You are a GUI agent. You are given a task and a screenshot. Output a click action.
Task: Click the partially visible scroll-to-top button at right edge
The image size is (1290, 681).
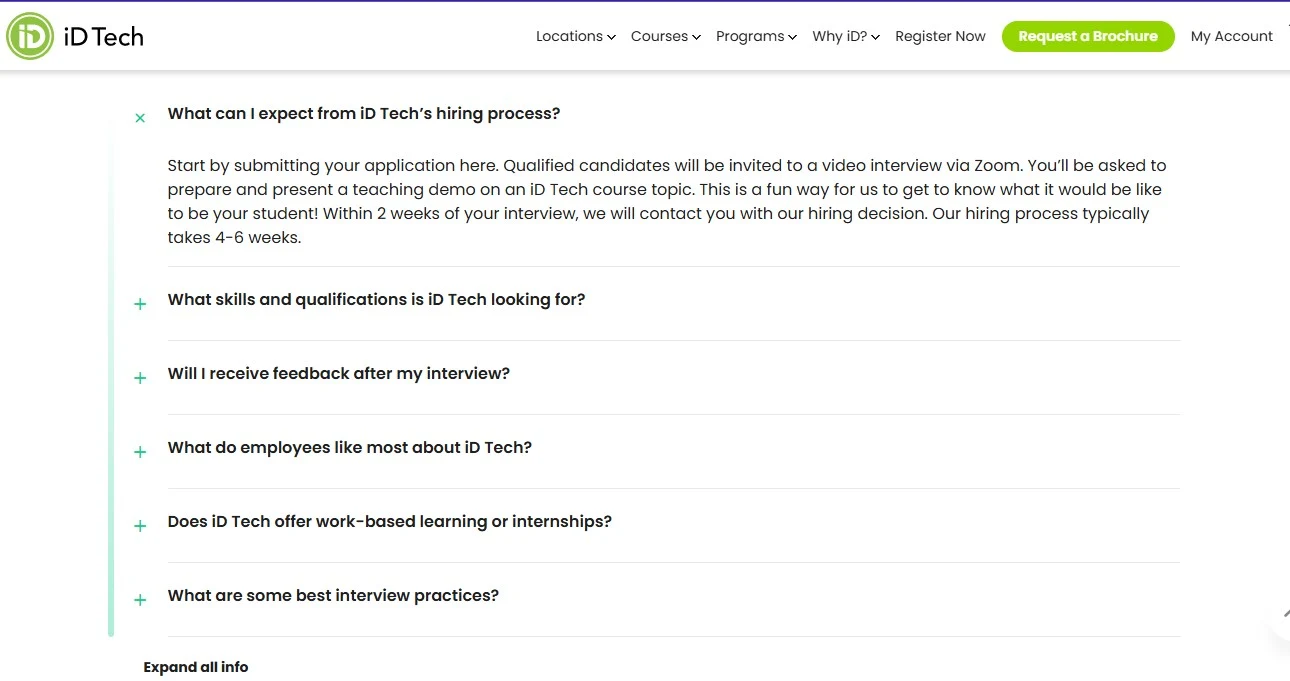(1282, 619)
